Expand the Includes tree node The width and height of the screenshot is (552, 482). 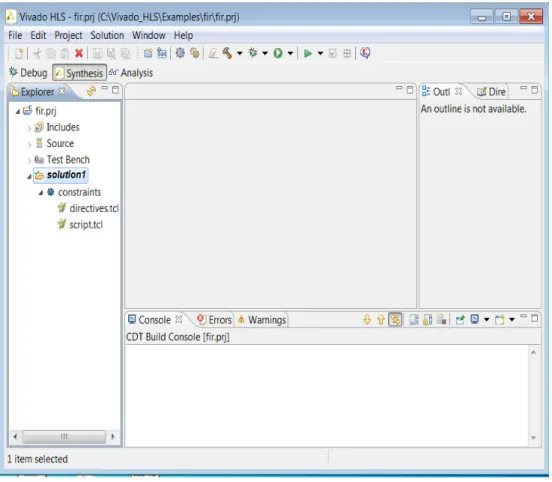(x=30, y=128)
